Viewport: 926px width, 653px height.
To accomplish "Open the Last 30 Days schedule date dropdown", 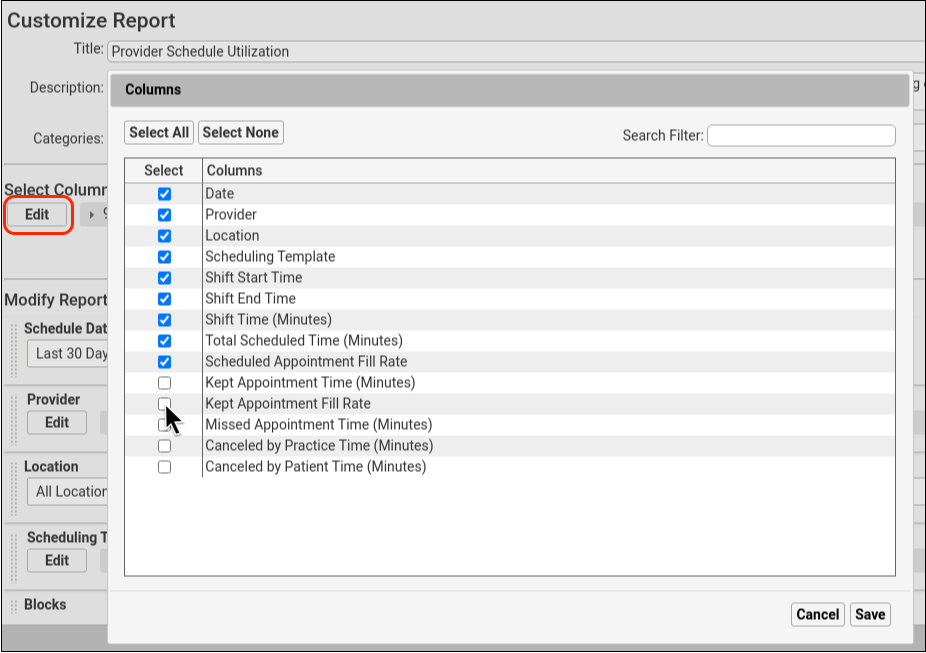I will pos(68,353).
